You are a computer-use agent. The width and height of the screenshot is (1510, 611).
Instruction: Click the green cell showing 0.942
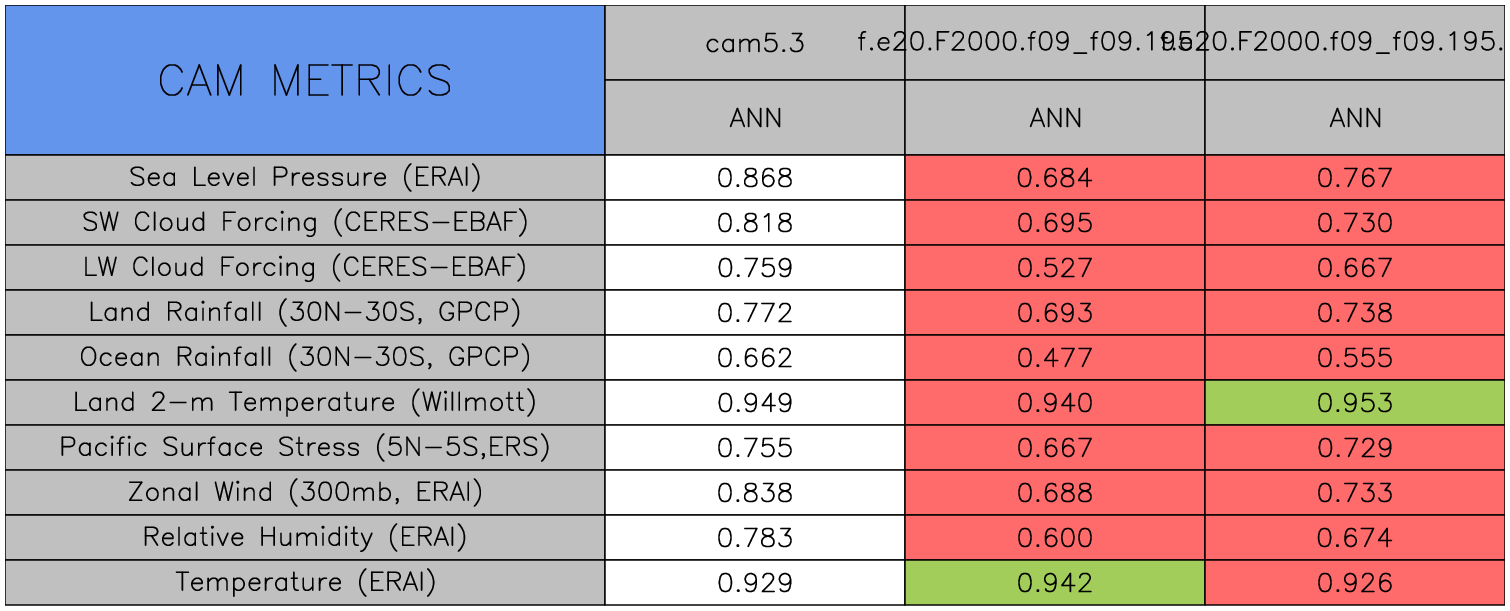[x=1055, y=583]
